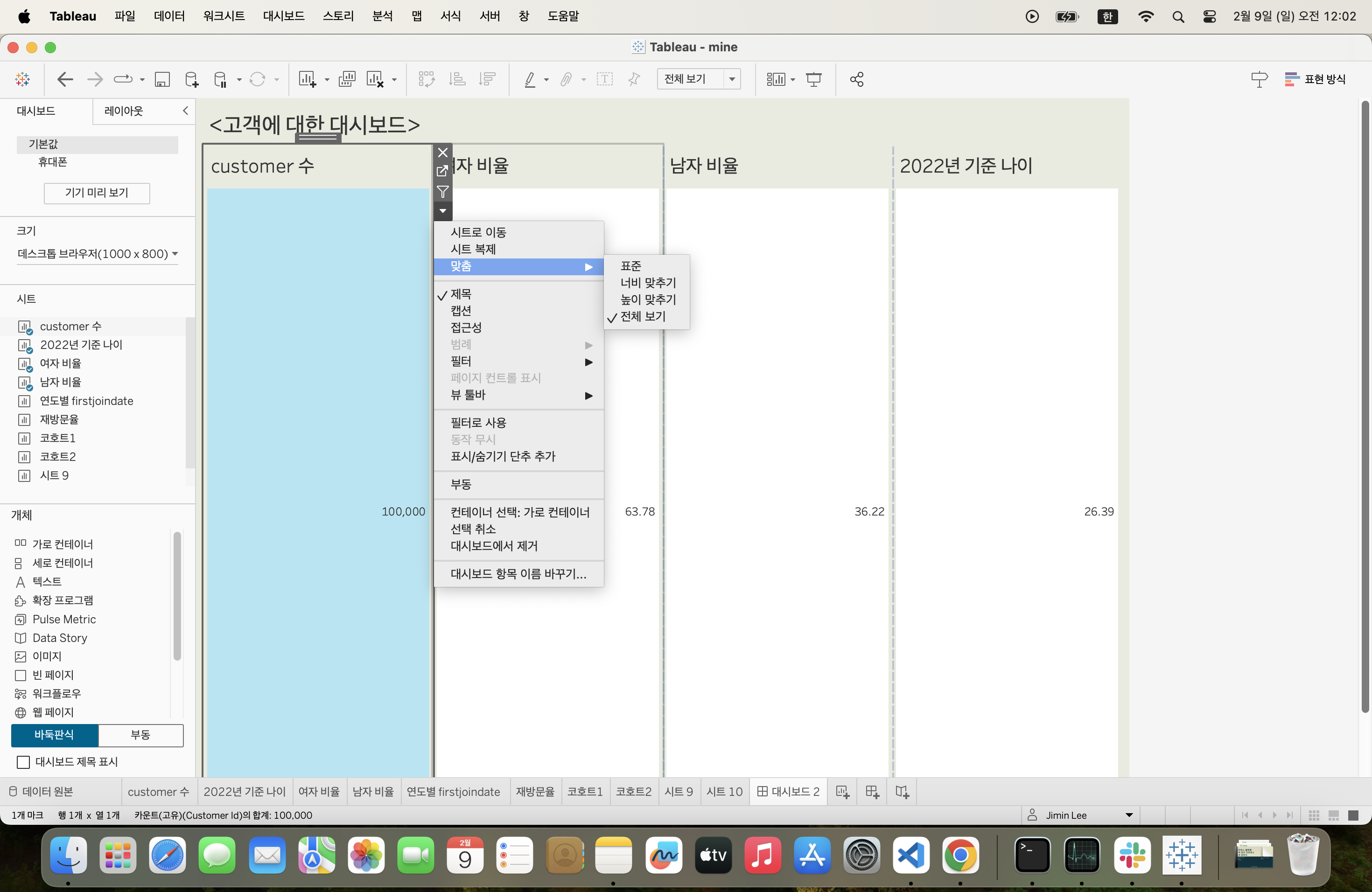Image resolution: width=1372 pixels, height=892 pixels.
Task: Click new dashboard icon in bottom tab bar
Action: click(872, 792)
